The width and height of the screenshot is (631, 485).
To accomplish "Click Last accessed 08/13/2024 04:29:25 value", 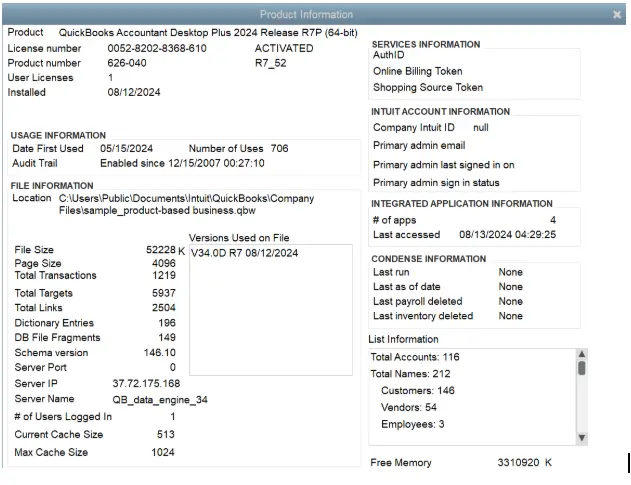I will click(x=507, y=235).
